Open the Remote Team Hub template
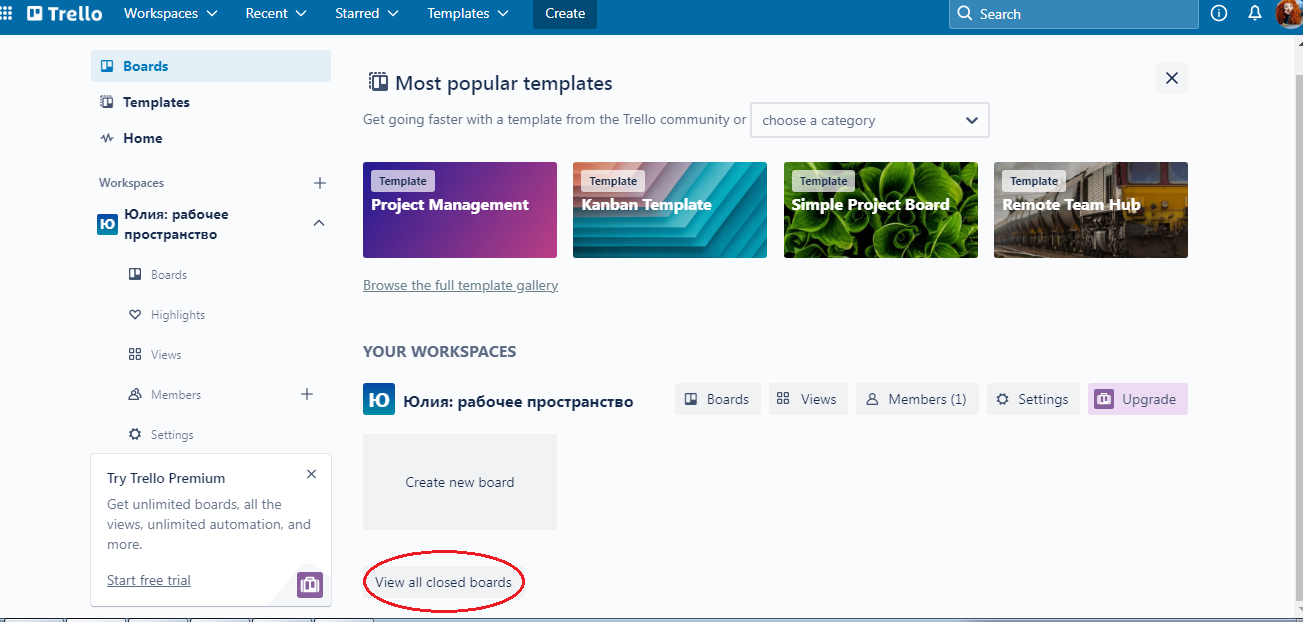1303x622 pixels. click(1091, 210)
